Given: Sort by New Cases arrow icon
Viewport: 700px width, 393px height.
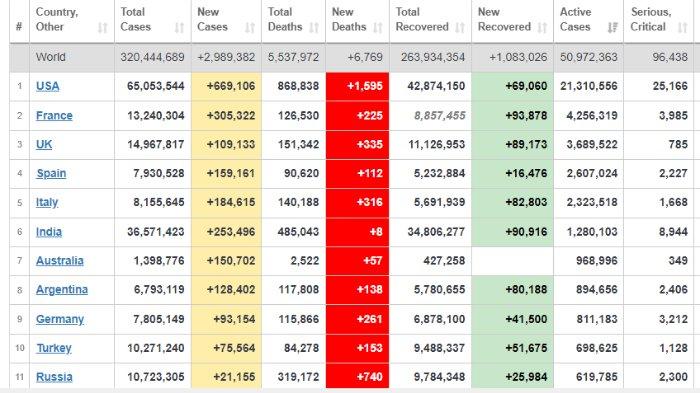Looking at the screenshot, I should coord(250,28).
